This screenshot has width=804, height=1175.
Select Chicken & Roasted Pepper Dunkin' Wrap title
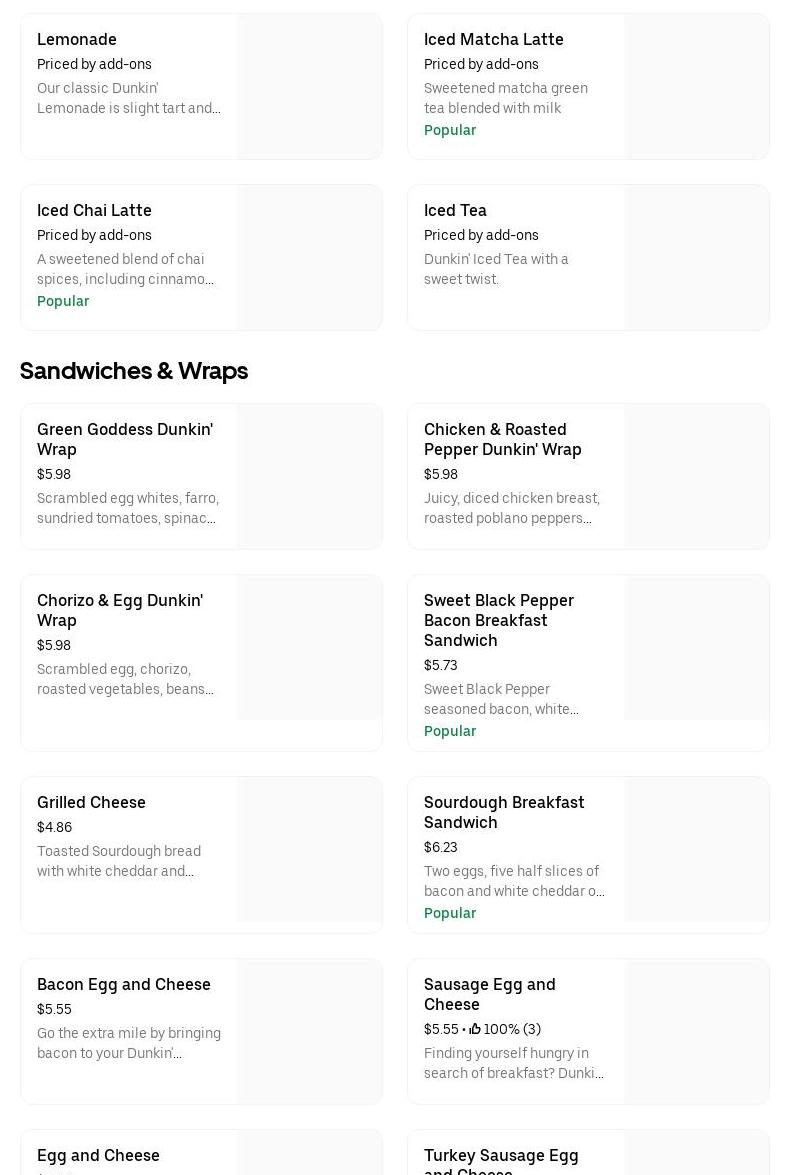click(502, 439)
